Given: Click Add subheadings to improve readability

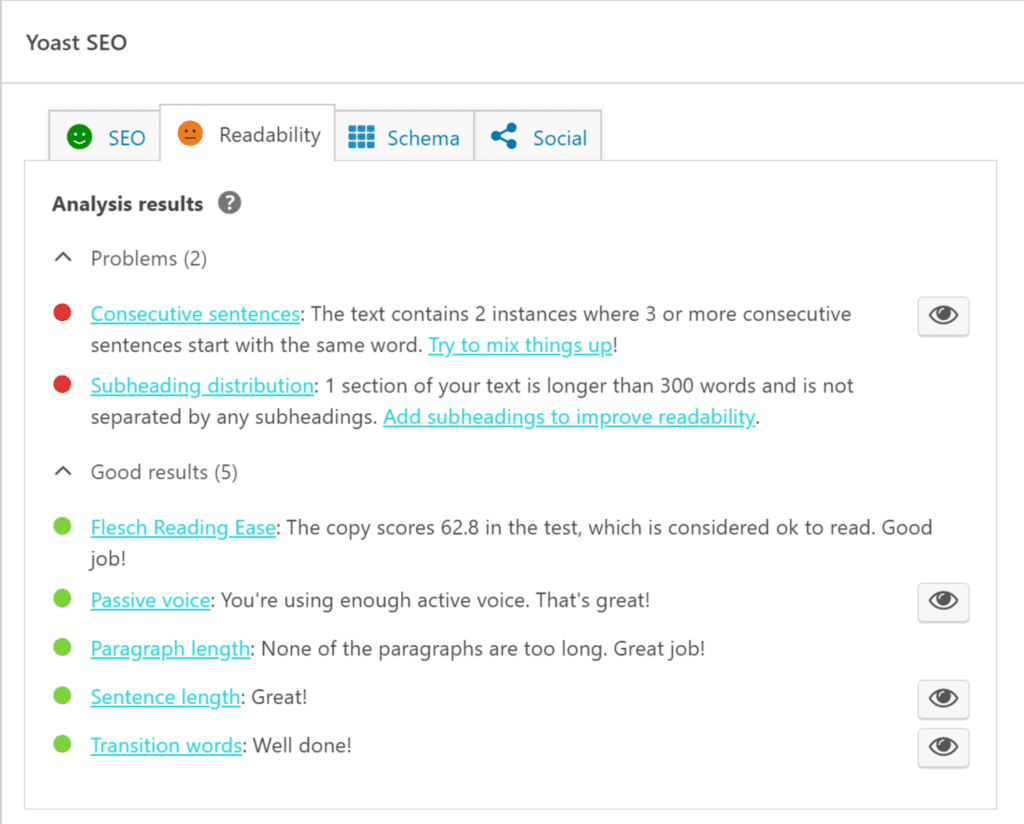Looking at the screenshot, I should [x=568, y=416].
